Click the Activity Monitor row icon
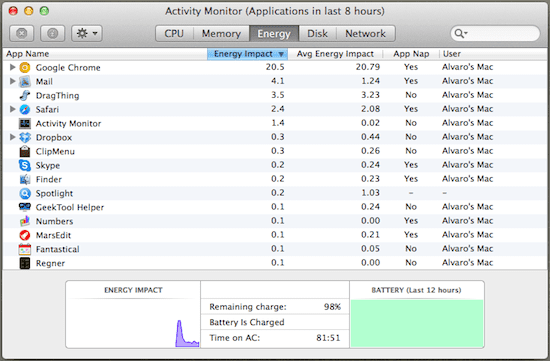 point(25,123)
